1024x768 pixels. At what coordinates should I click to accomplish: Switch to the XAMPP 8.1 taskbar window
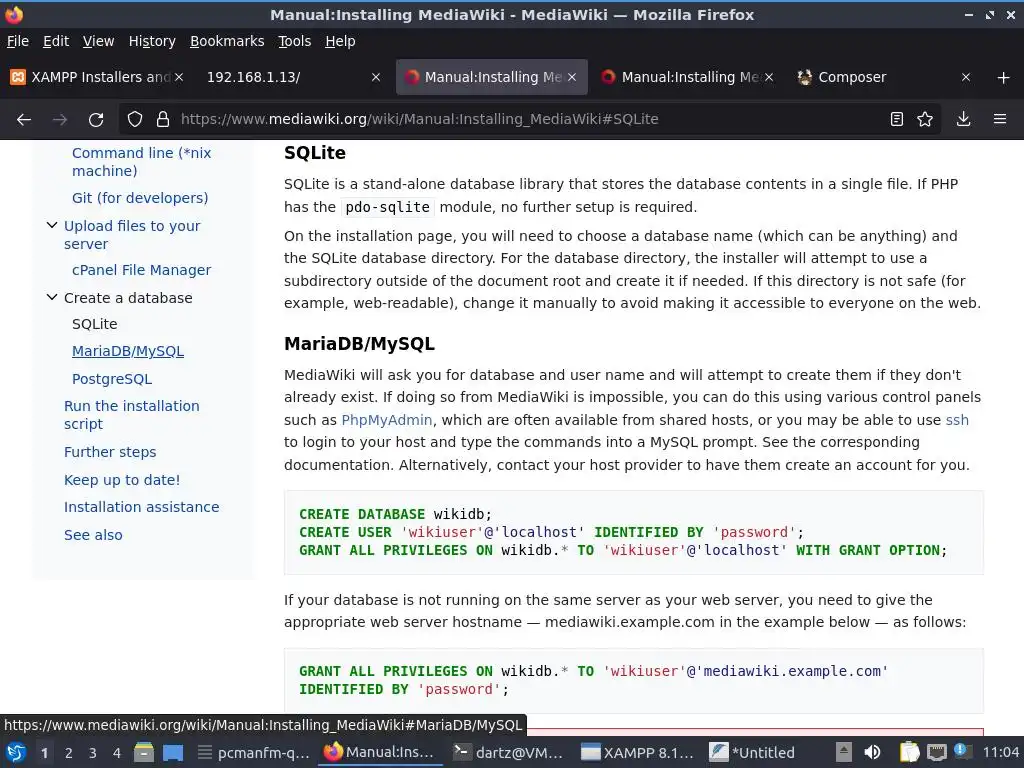tap(637, 752)
